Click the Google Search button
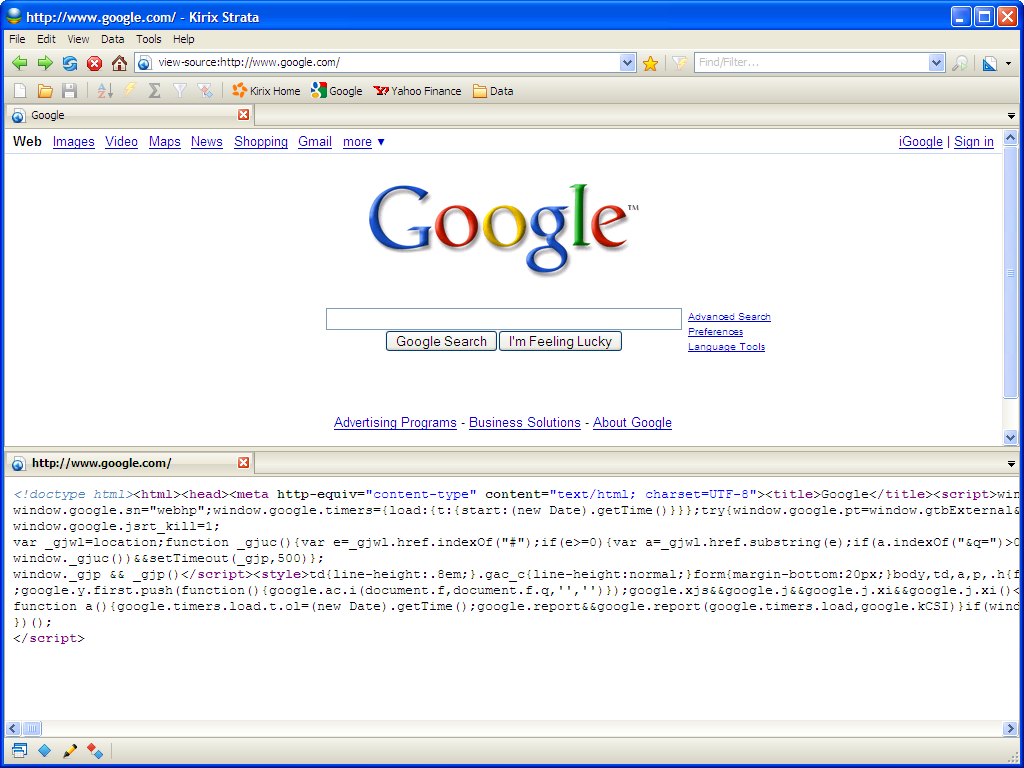The width and height of the screenshot is (1024, 768). (x=441, y=342)
